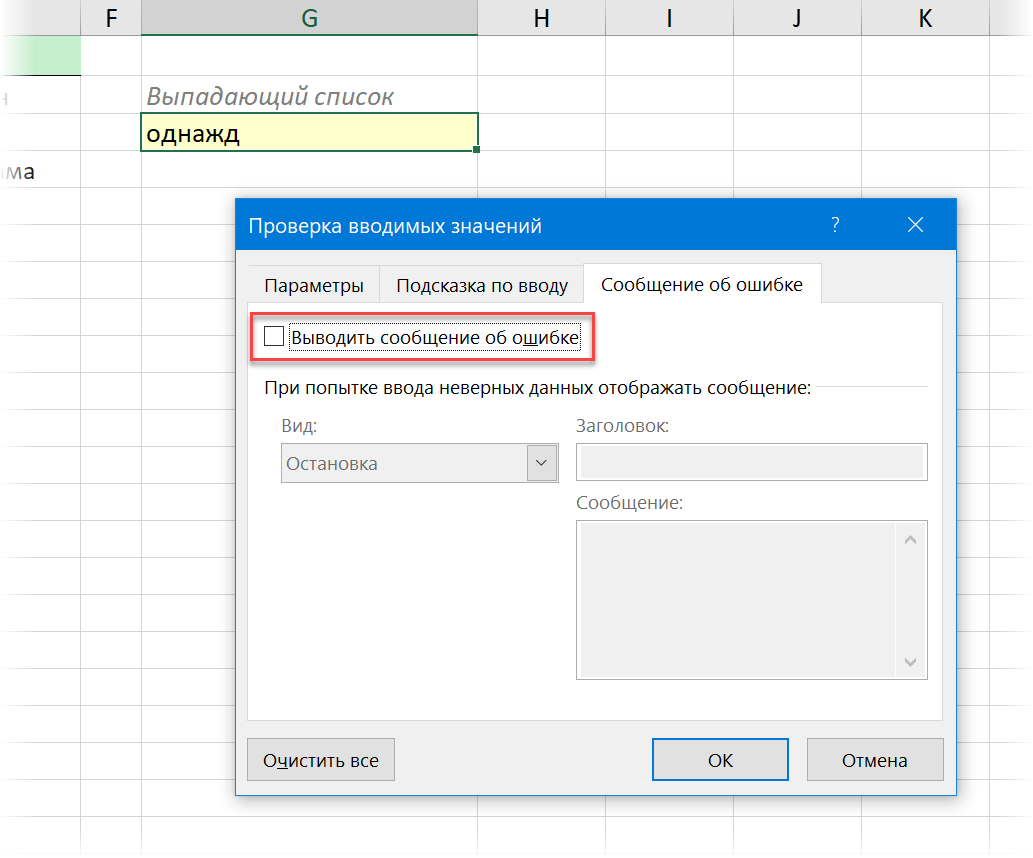This screenshot has width=1033, height=858.
Task: Cancel with the Отмена button
Action: coord(874,760)
